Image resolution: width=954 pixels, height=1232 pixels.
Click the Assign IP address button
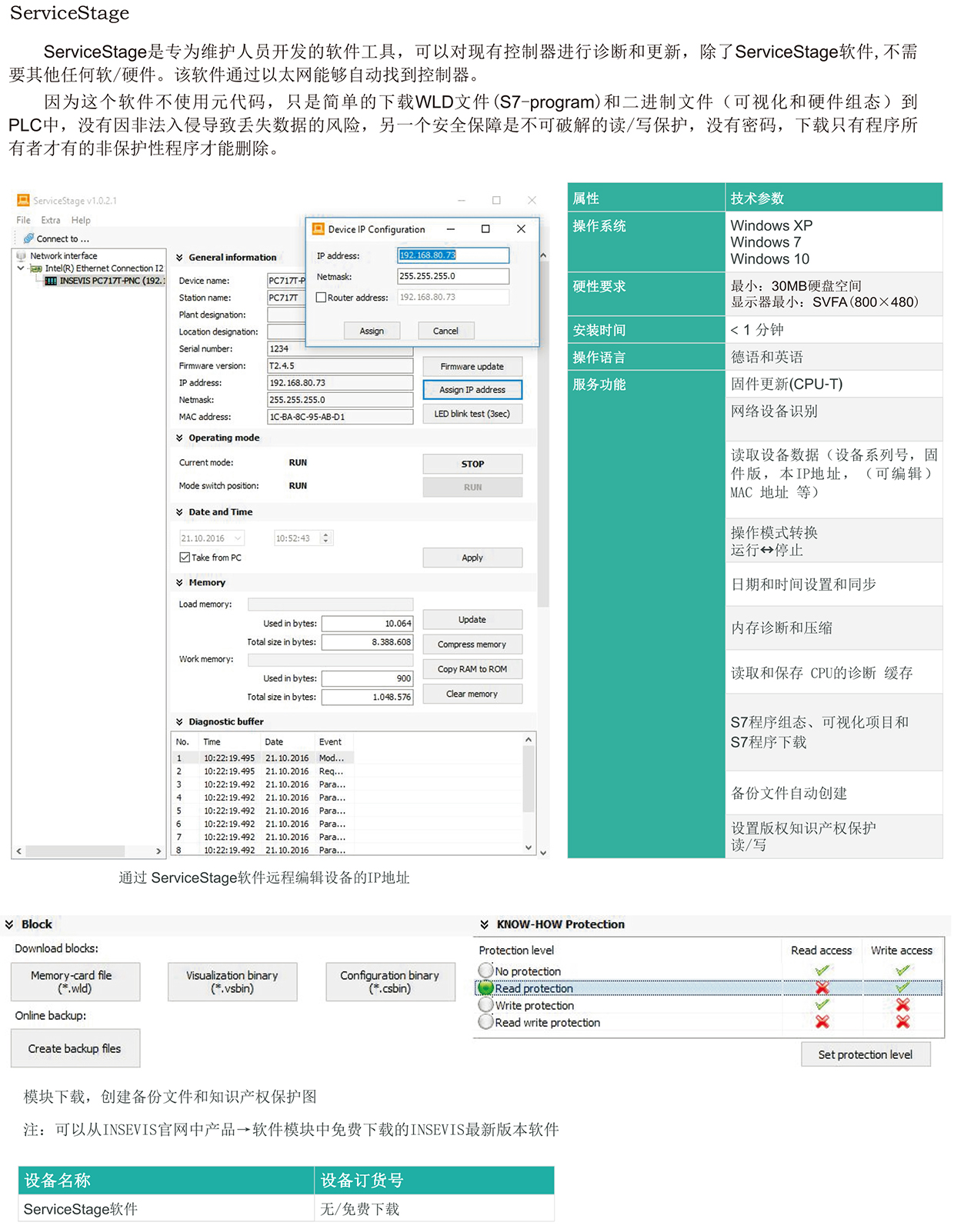[x=472, y=390]
